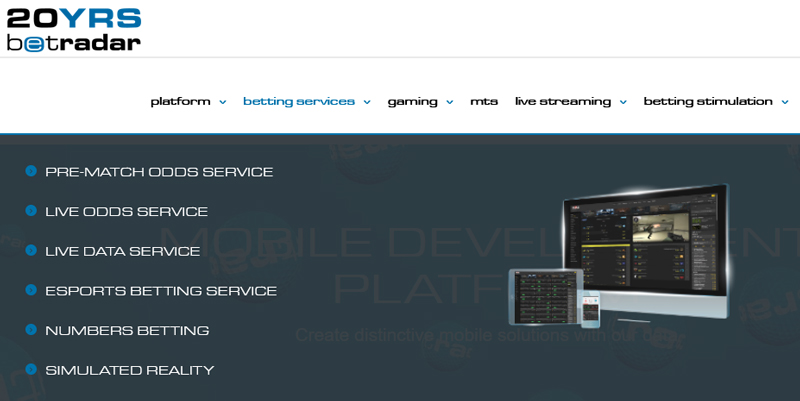This screenshot has width=800, height=401.
Task: Open the gaming menu item
Action: click(x=412, y=102)
